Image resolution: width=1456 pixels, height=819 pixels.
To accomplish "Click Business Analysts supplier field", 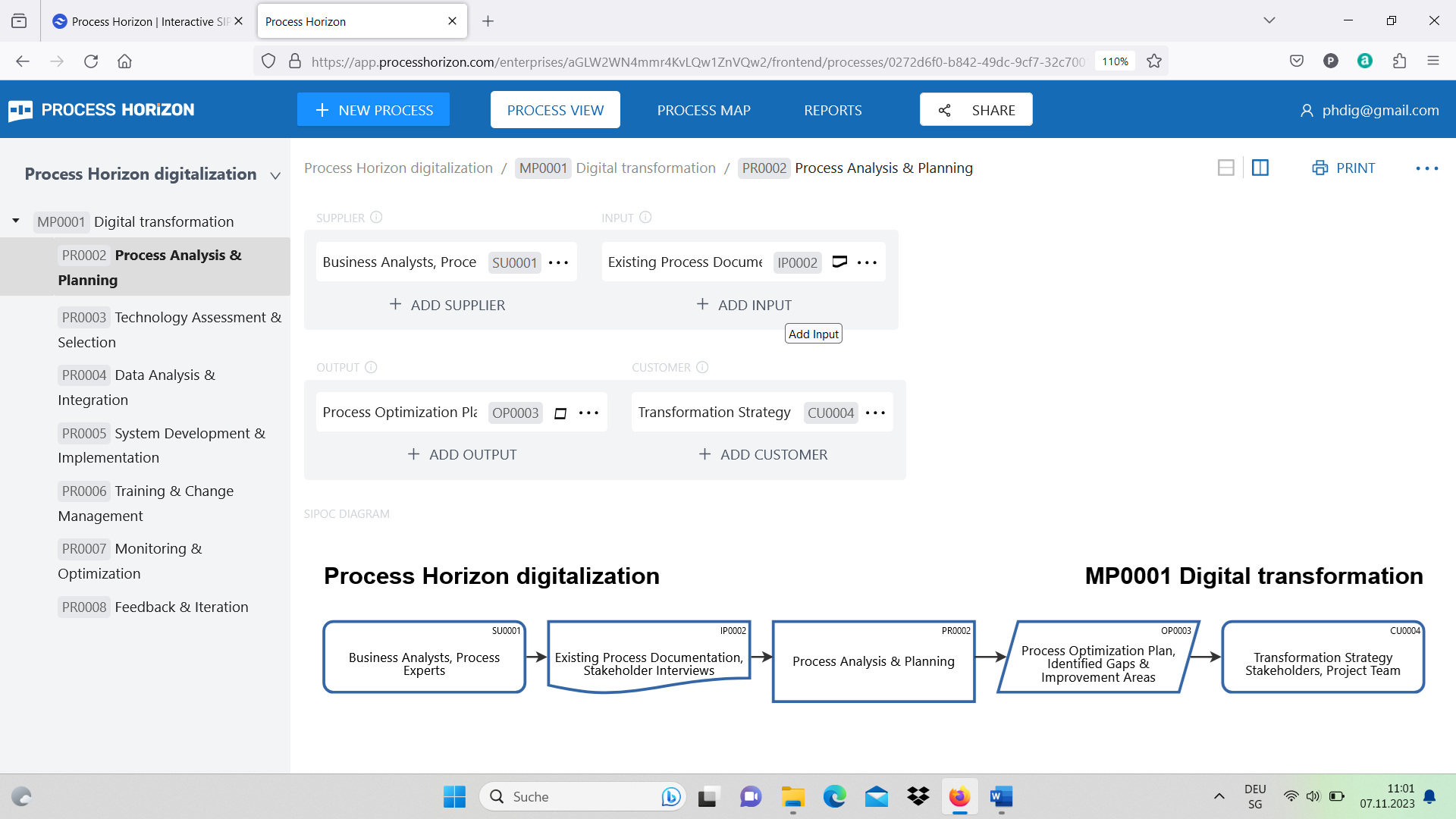I will [400, 262].
